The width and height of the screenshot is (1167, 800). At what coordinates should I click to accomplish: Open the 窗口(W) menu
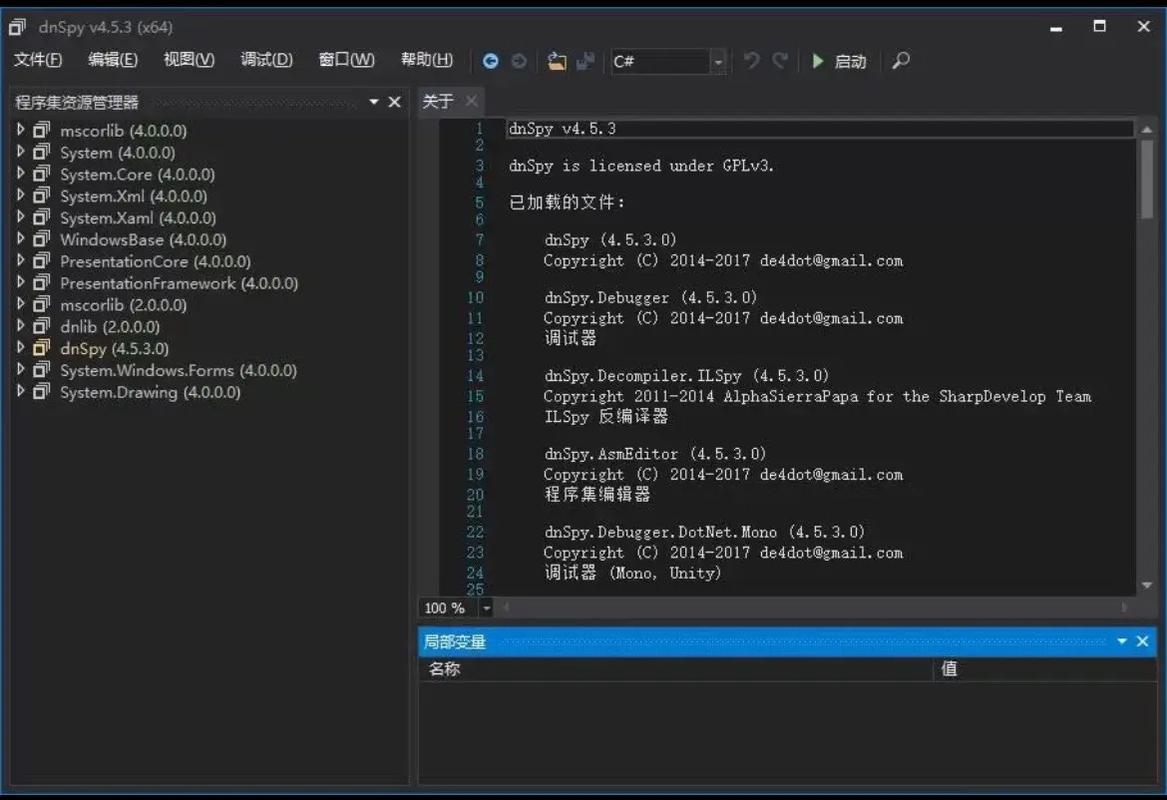tap(346, 60)
